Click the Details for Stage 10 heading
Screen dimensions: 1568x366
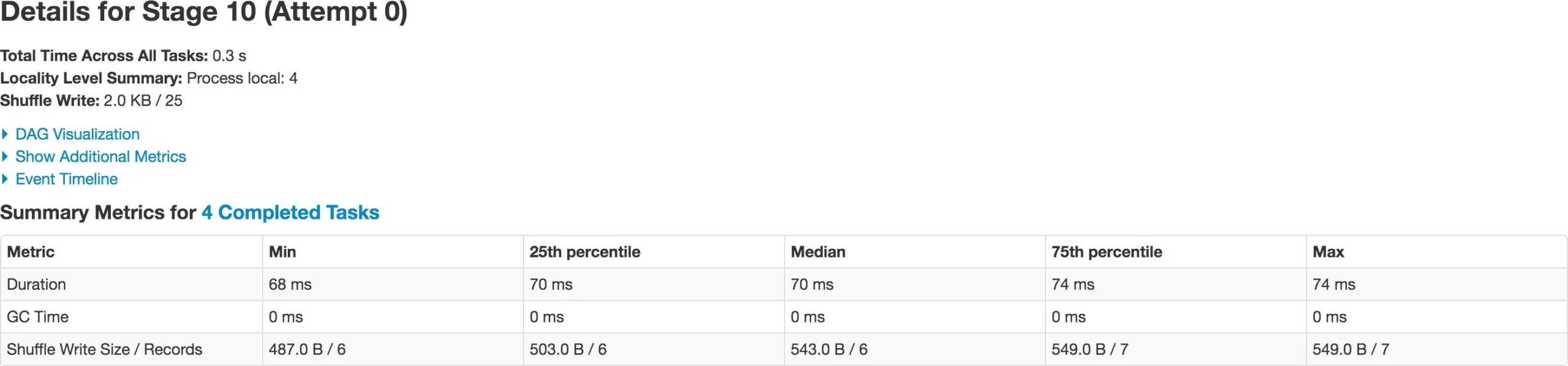pyautogui.click(x=203, y=12)
